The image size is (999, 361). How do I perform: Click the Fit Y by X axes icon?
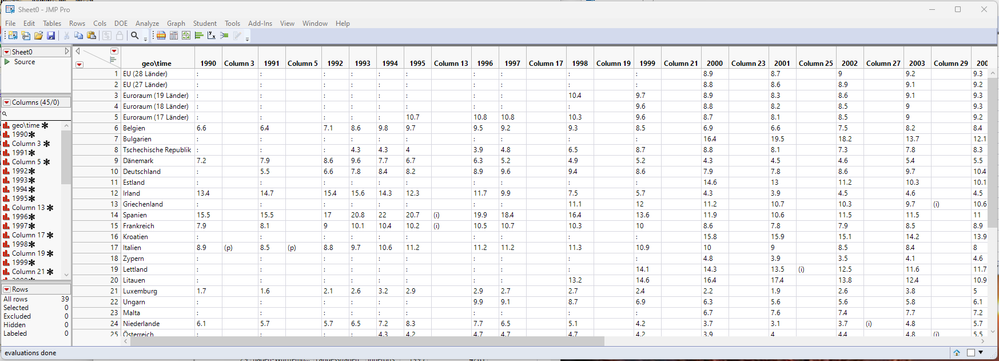[211, 36]
